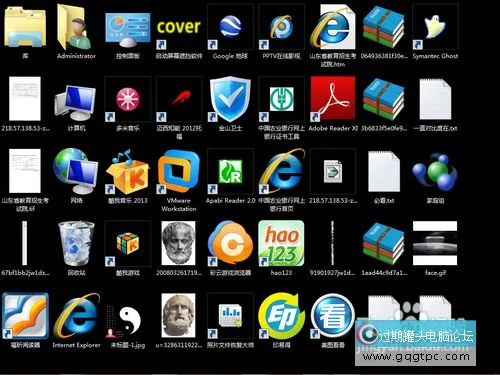Launch the 酷我游戏 cube shortcut

pos(128,243)
